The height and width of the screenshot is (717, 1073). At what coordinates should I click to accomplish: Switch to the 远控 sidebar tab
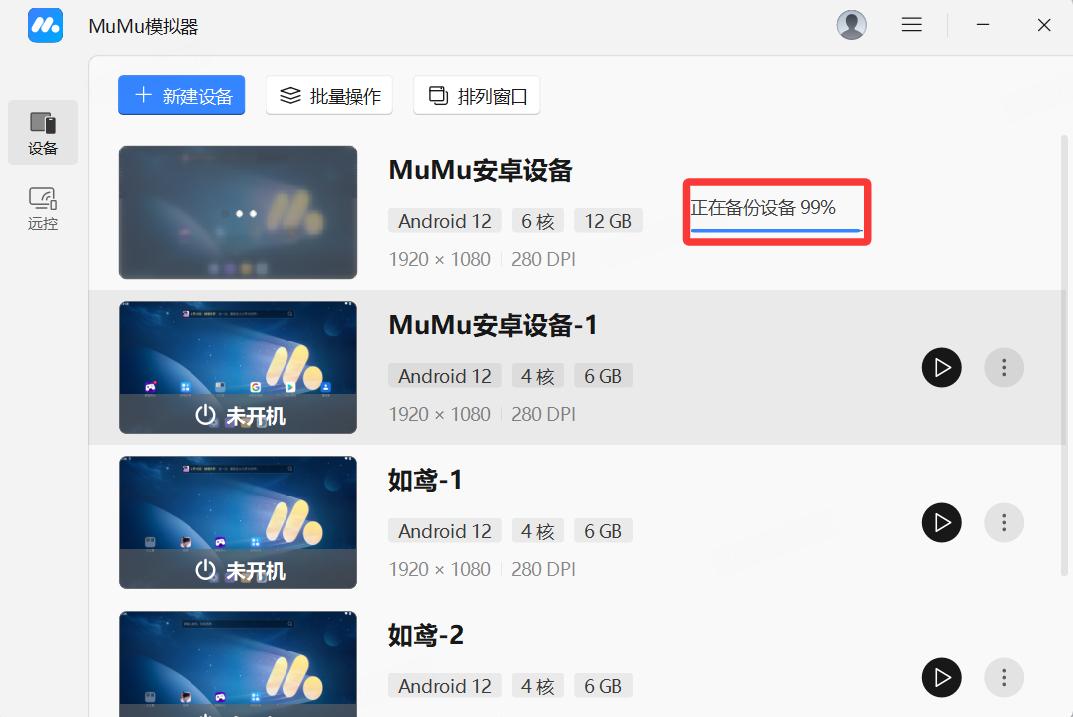[x=43, y=209]
